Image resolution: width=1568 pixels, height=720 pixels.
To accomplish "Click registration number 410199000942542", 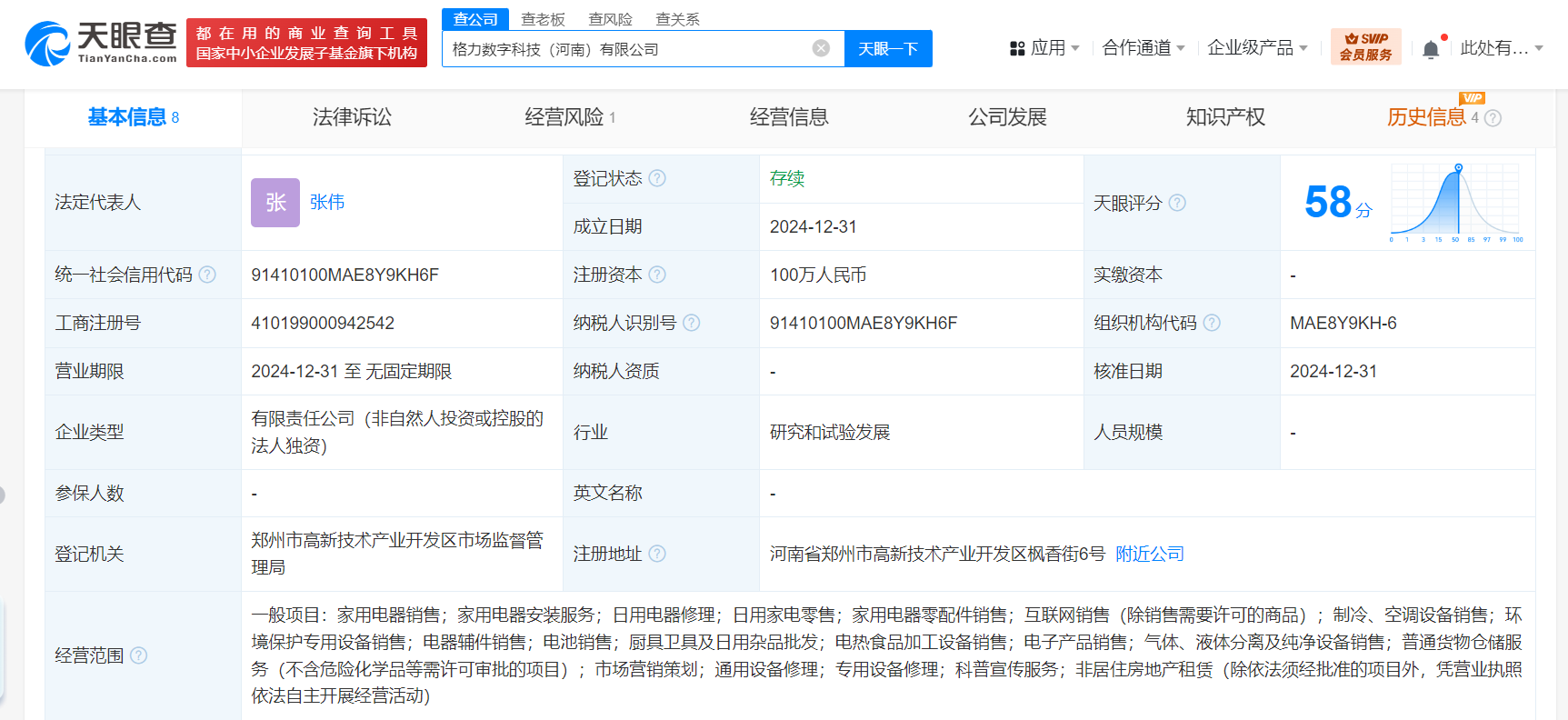I will pyautogui.click(x=323, y=323).
